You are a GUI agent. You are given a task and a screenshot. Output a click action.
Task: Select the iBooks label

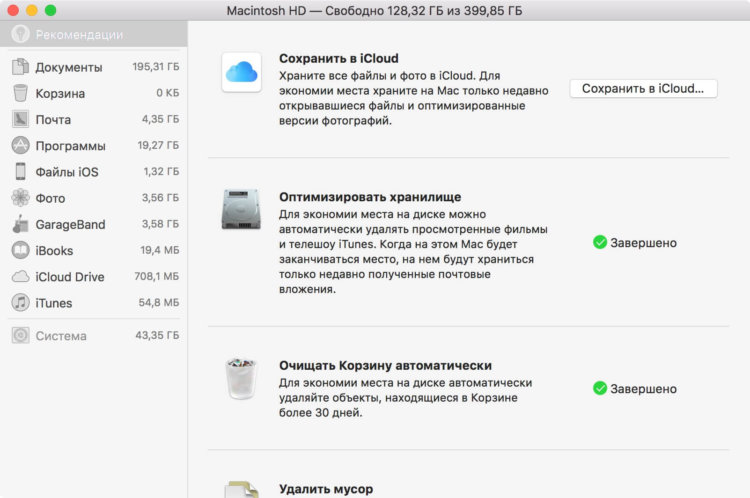54,251
